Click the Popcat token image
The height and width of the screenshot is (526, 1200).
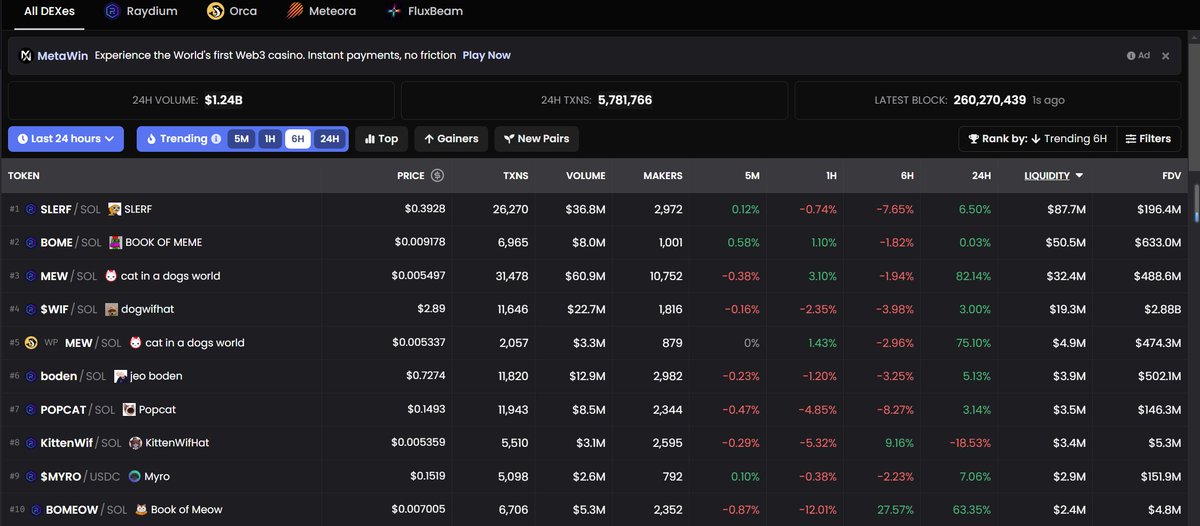pyautogui.click(x=129, y=409)
